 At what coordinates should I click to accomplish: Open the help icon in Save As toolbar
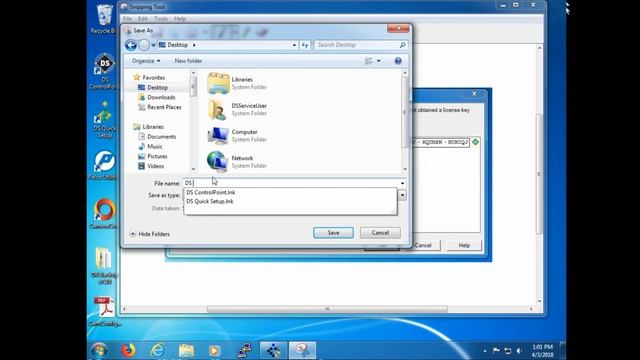point(398,61)
